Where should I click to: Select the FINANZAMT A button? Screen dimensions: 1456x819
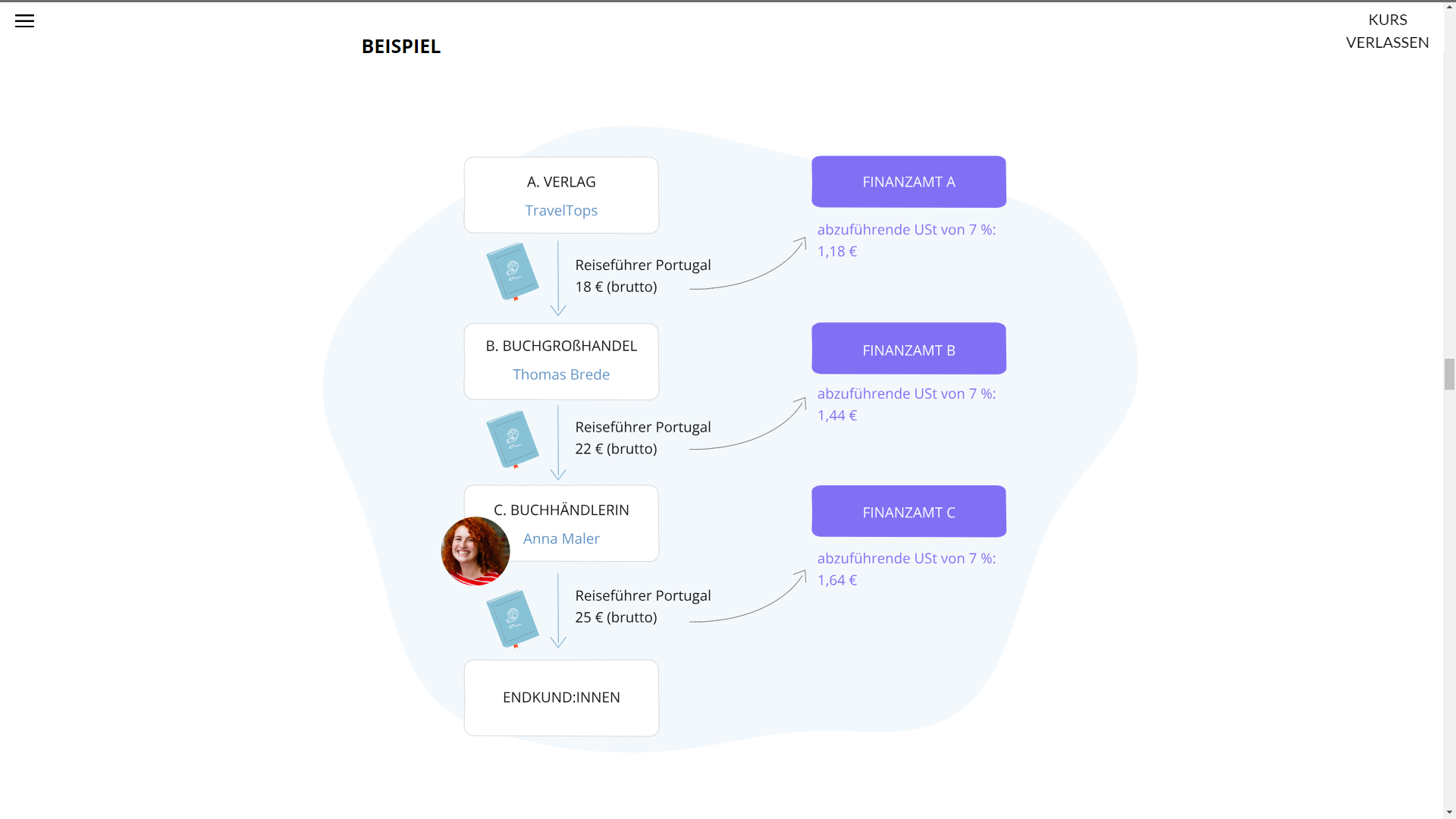tap(908, 182)
